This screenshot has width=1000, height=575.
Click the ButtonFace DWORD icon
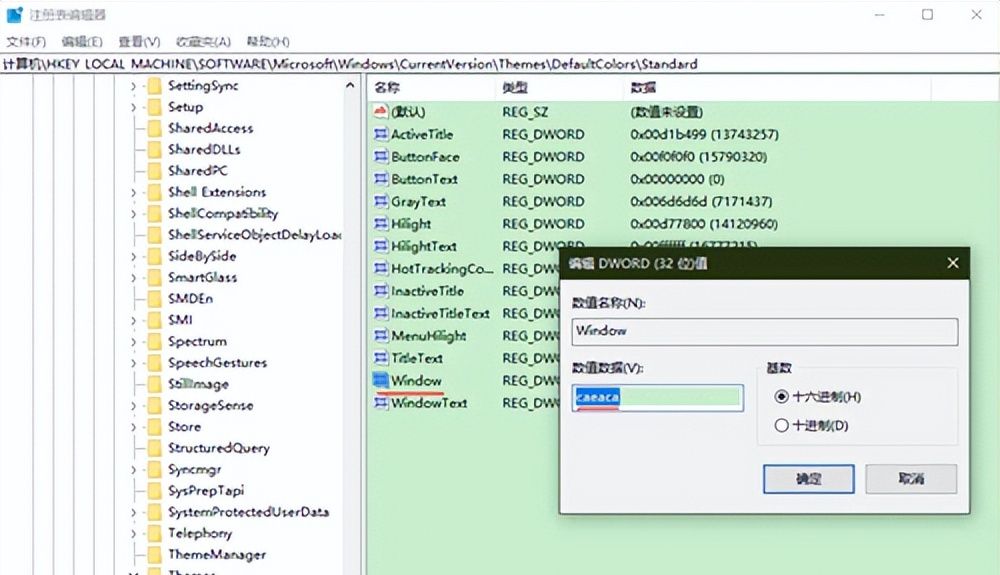(x=381, y=156)
